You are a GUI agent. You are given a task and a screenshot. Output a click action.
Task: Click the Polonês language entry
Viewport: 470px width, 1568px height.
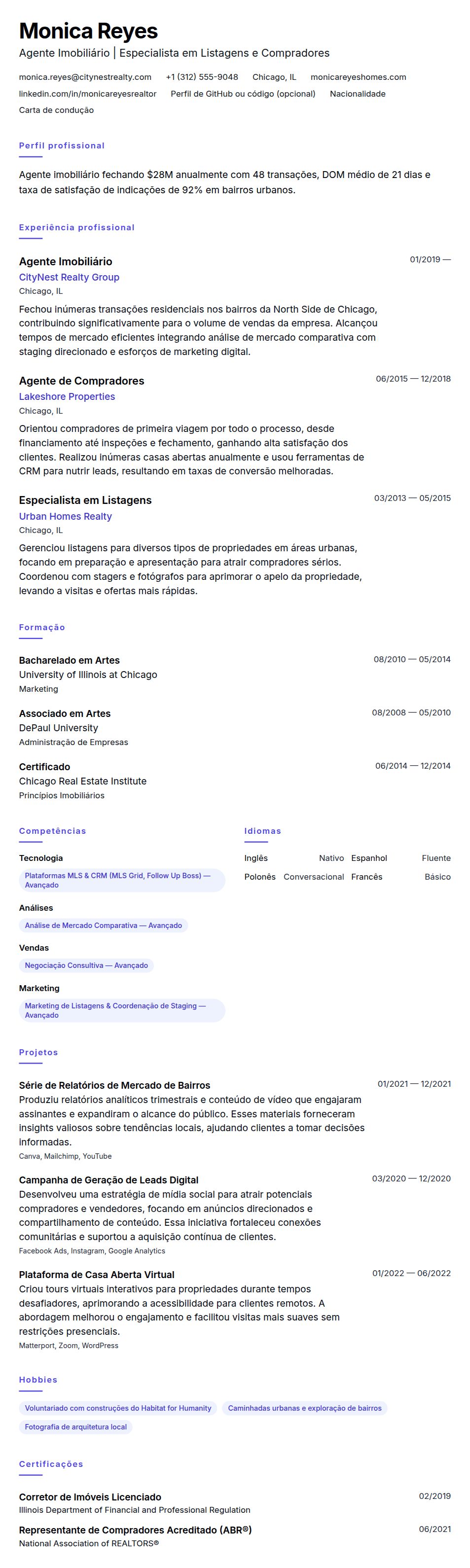pos(294,877)
